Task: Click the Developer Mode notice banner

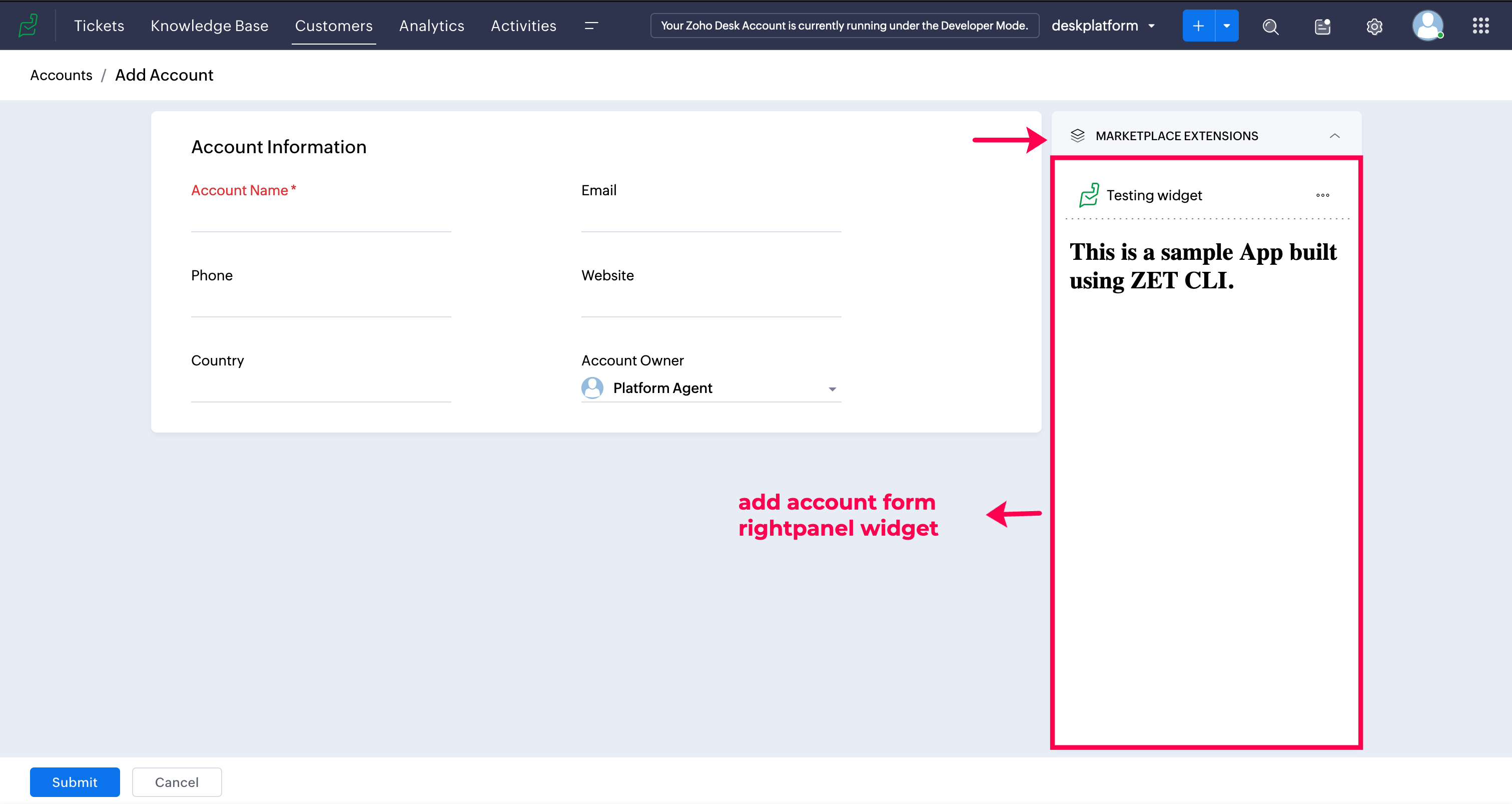Action: [845, 26]
